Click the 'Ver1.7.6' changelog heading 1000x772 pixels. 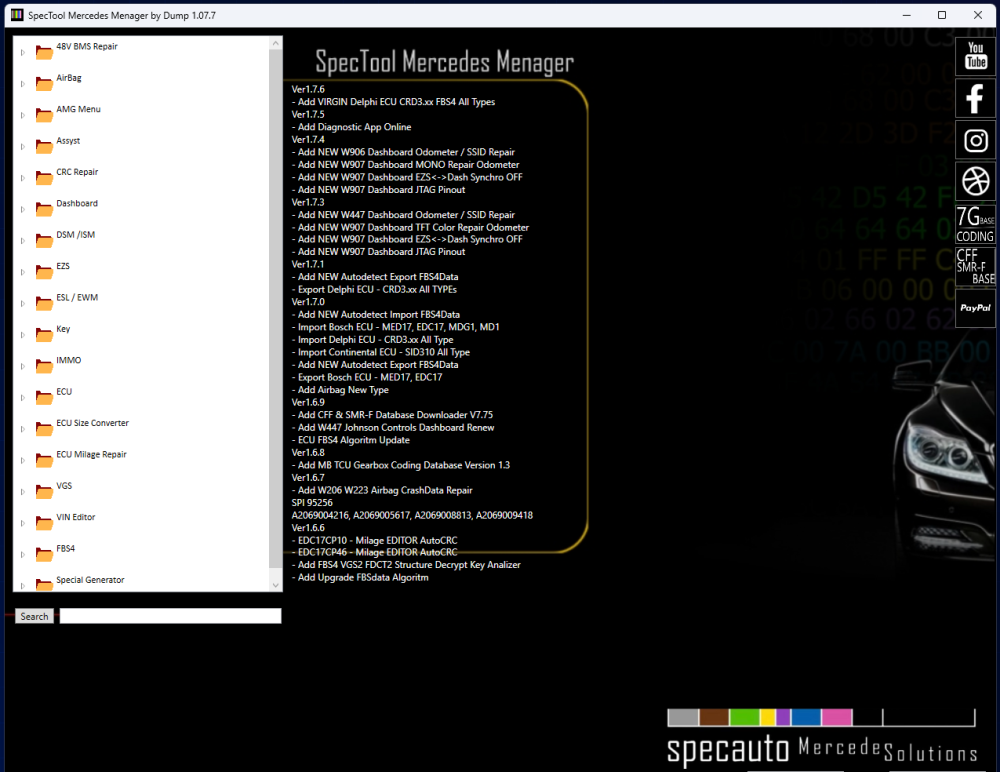coord(308,89)
